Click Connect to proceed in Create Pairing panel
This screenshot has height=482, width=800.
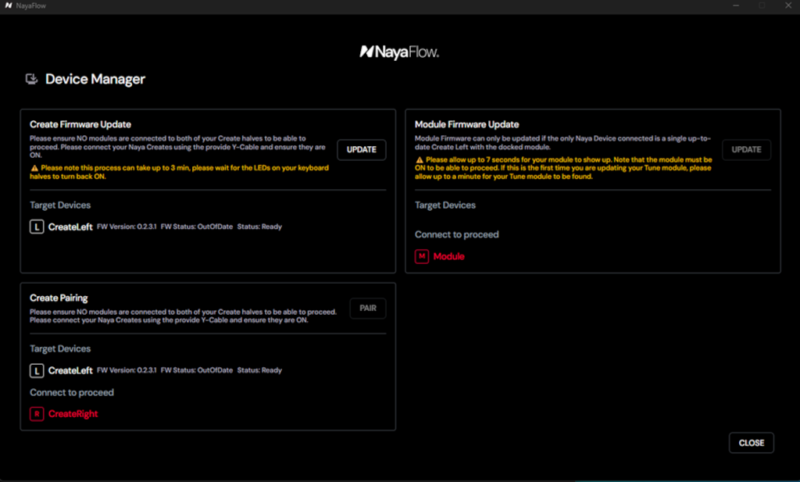71,393
